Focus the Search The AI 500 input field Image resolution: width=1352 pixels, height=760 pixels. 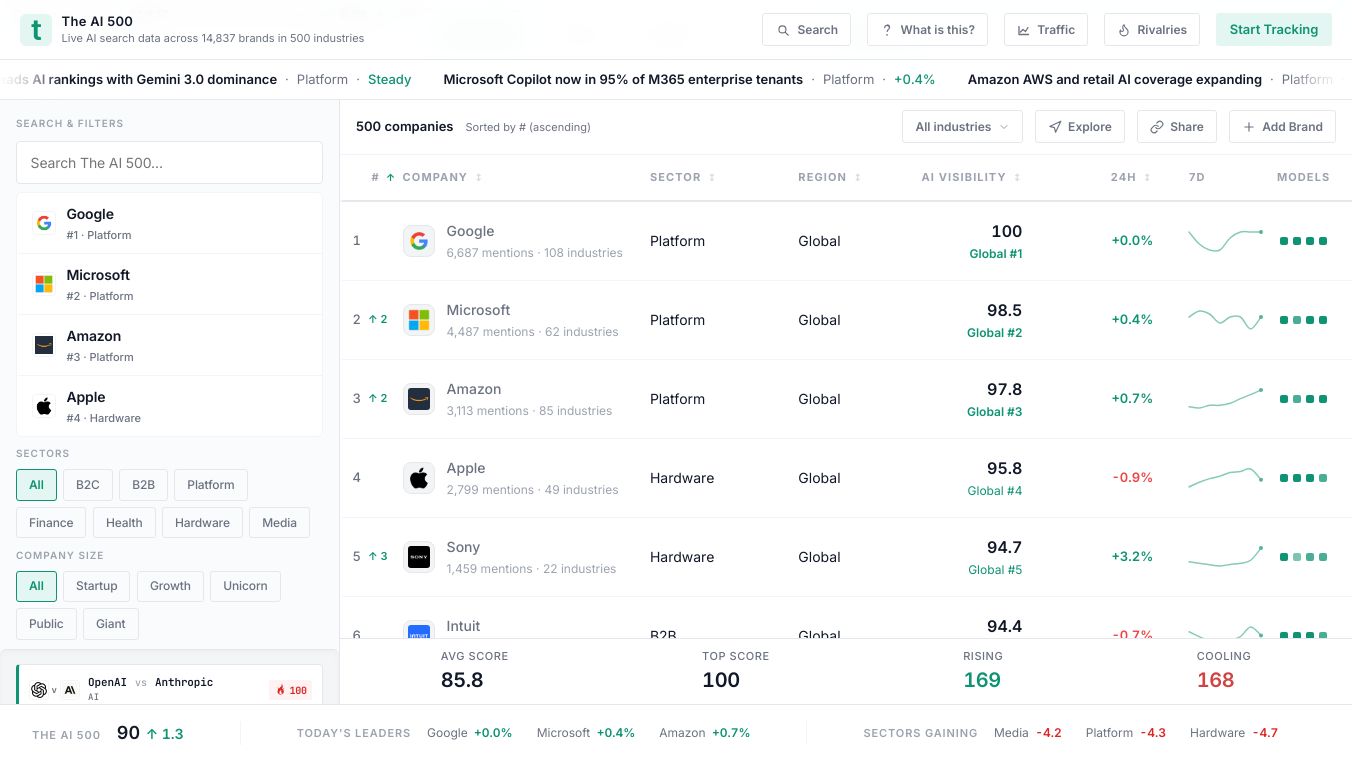169,163
